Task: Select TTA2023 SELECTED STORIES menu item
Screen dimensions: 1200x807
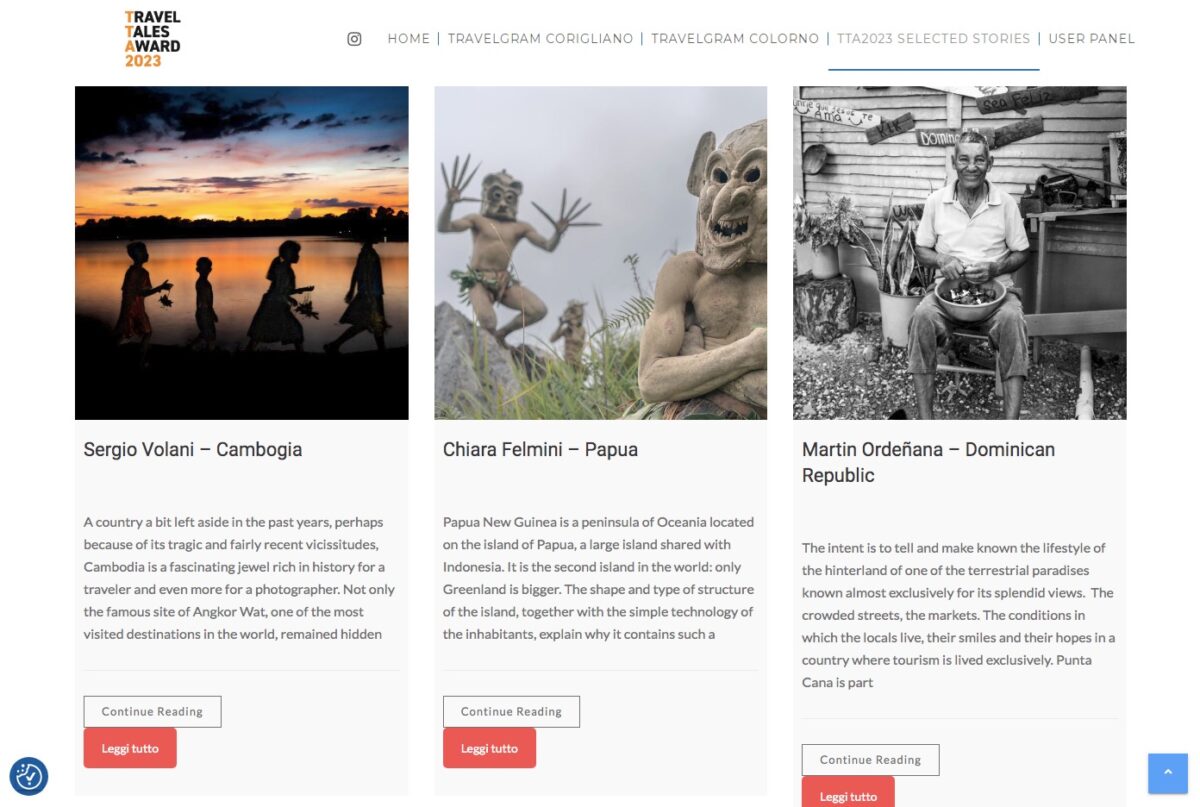Action: click(x=933, y=39)
